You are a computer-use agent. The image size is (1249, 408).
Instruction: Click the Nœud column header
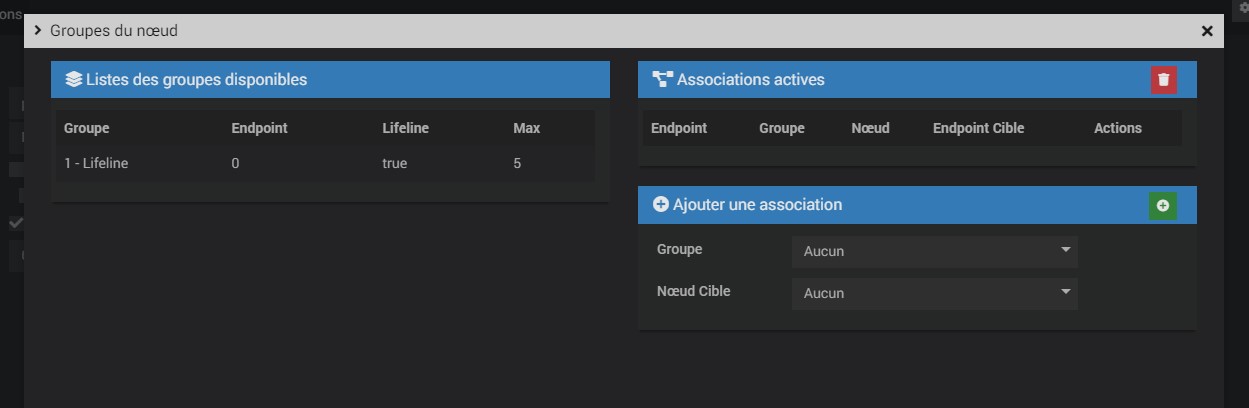(x=870, y=128)
